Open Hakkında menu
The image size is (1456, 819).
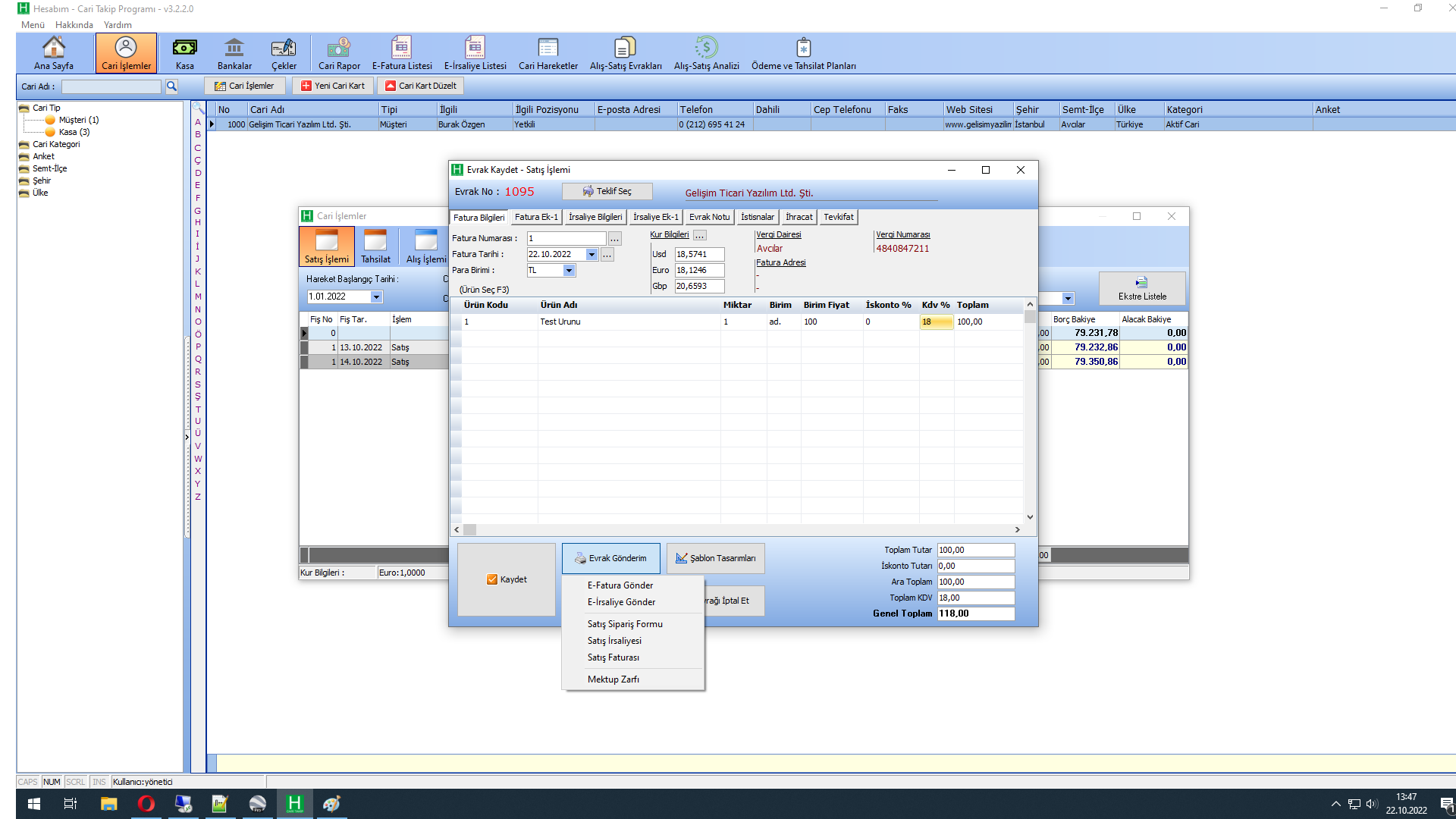pos(74,25)
